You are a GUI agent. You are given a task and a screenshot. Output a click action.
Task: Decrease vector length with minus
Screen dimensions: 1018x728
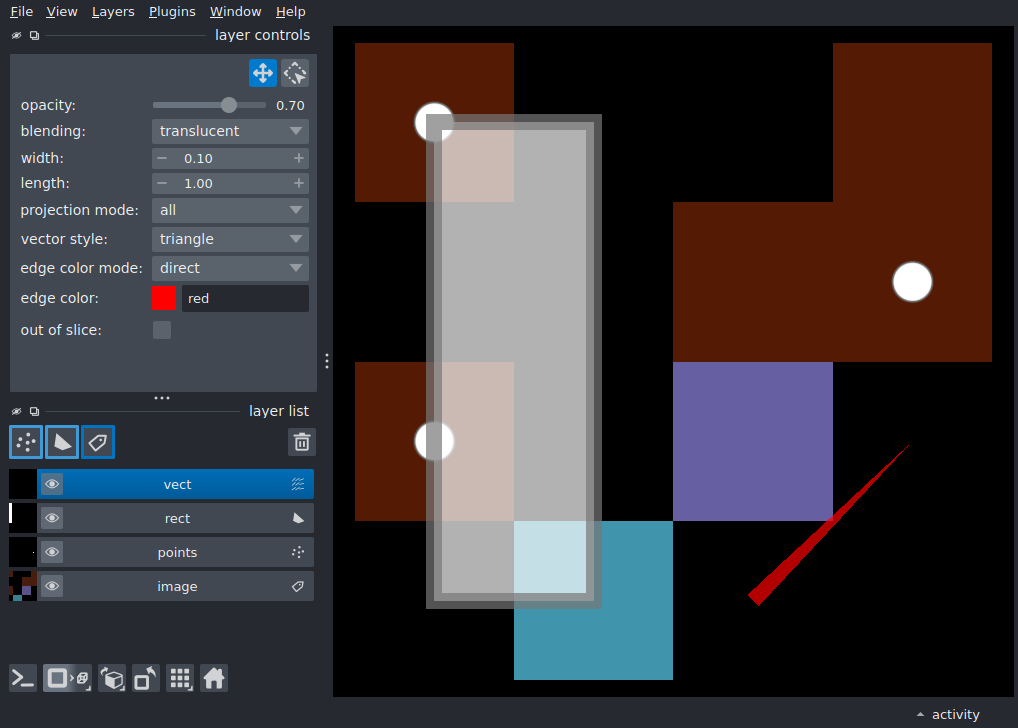tap(162, 184)
